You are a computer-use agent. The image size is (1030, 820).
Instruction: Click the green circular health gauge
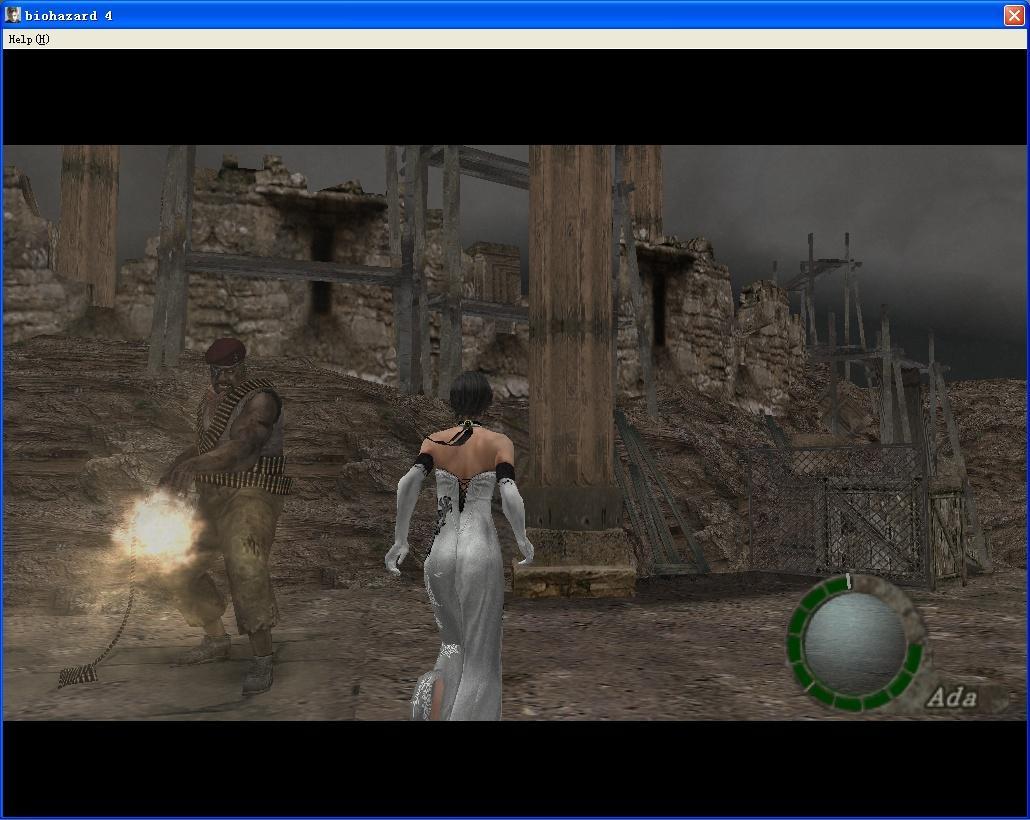point(854,642)
